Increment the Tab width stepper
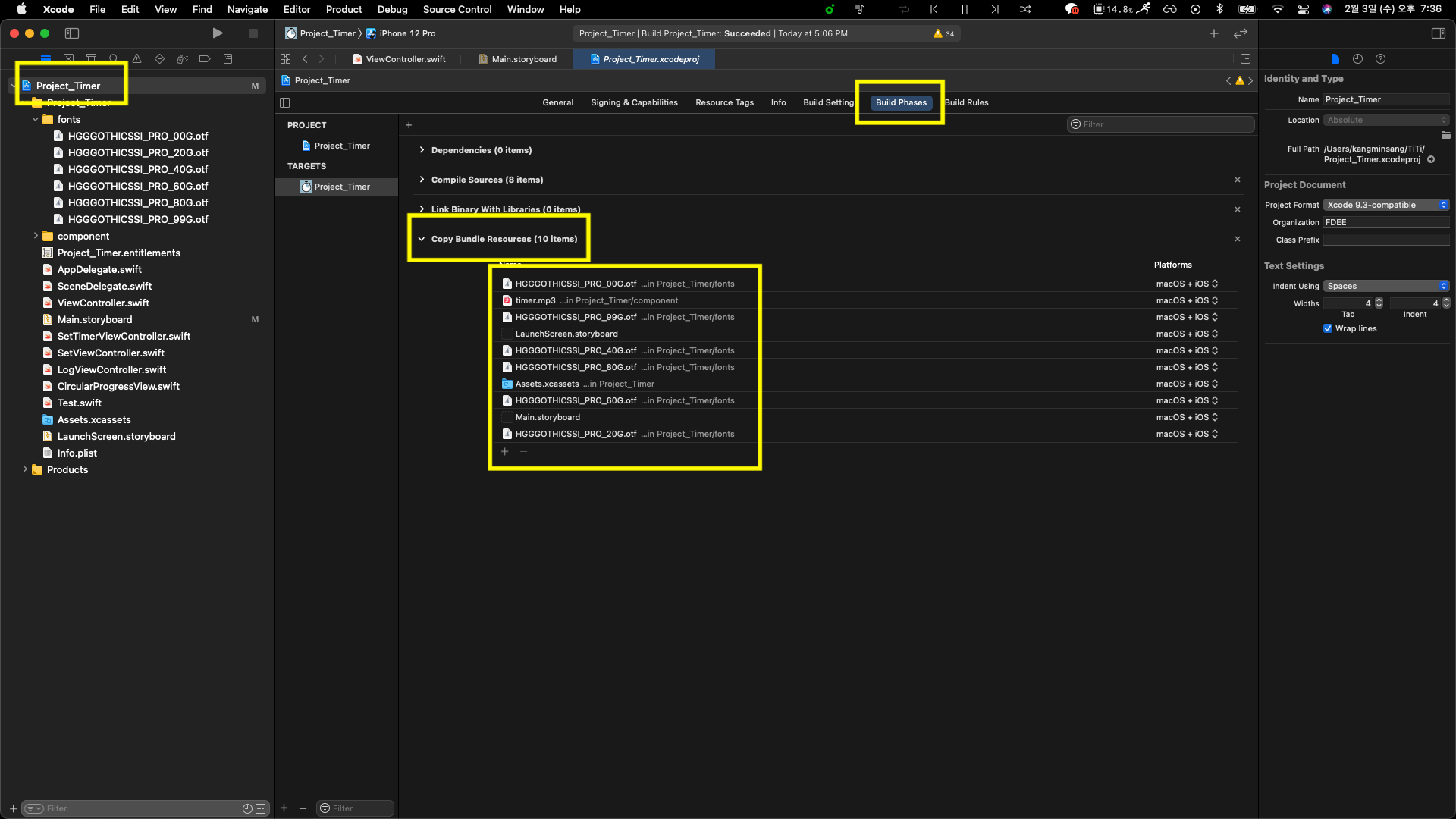Screen dimensions: 1456x819 1379,300
